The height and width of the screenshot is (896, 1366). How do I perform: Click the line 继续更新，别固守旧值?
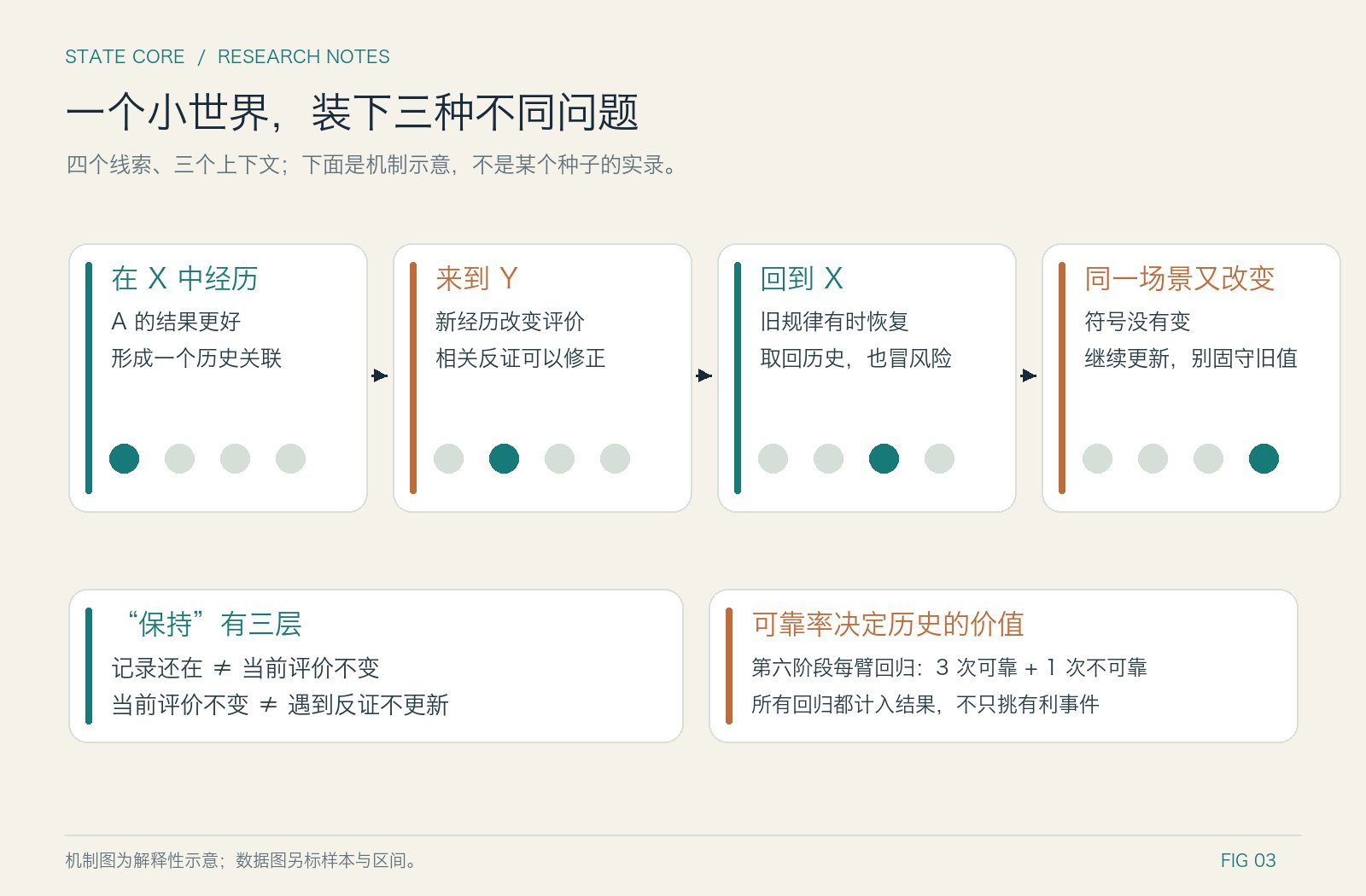1191,358
